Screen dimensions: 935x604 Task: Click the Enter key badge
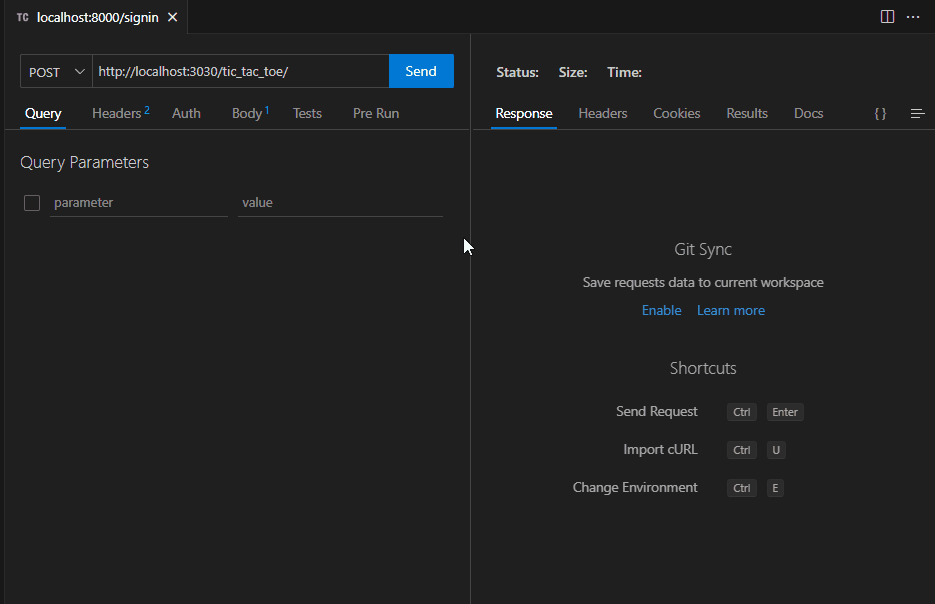click(x=785, y=412)
